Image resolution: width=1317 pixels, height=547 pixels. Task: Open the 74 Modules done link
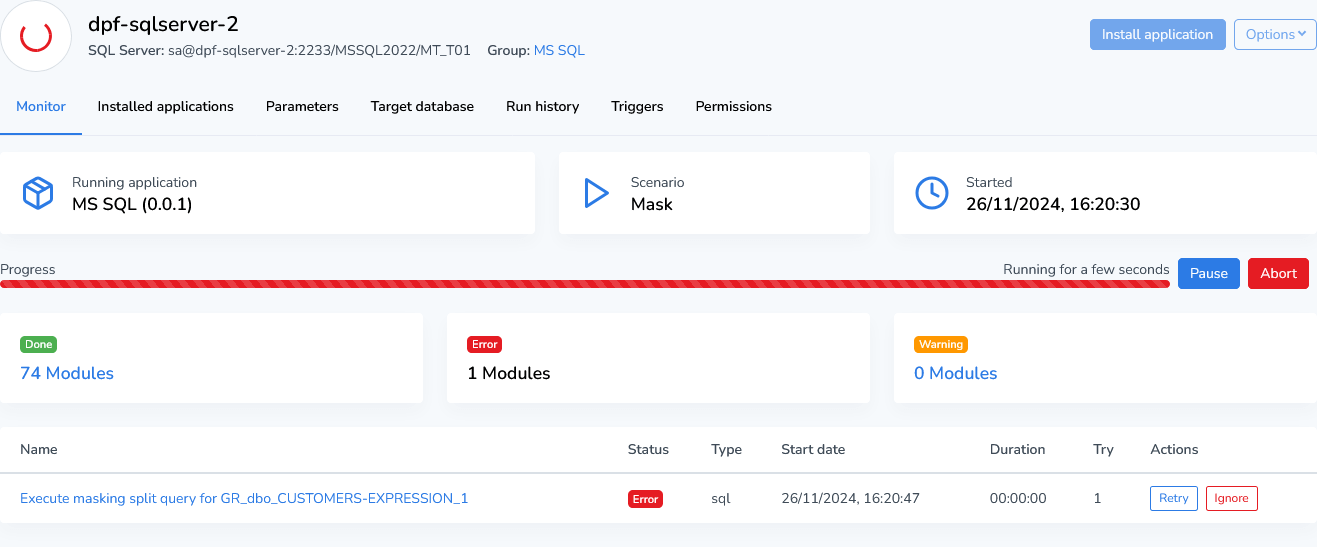click(67, 373)
